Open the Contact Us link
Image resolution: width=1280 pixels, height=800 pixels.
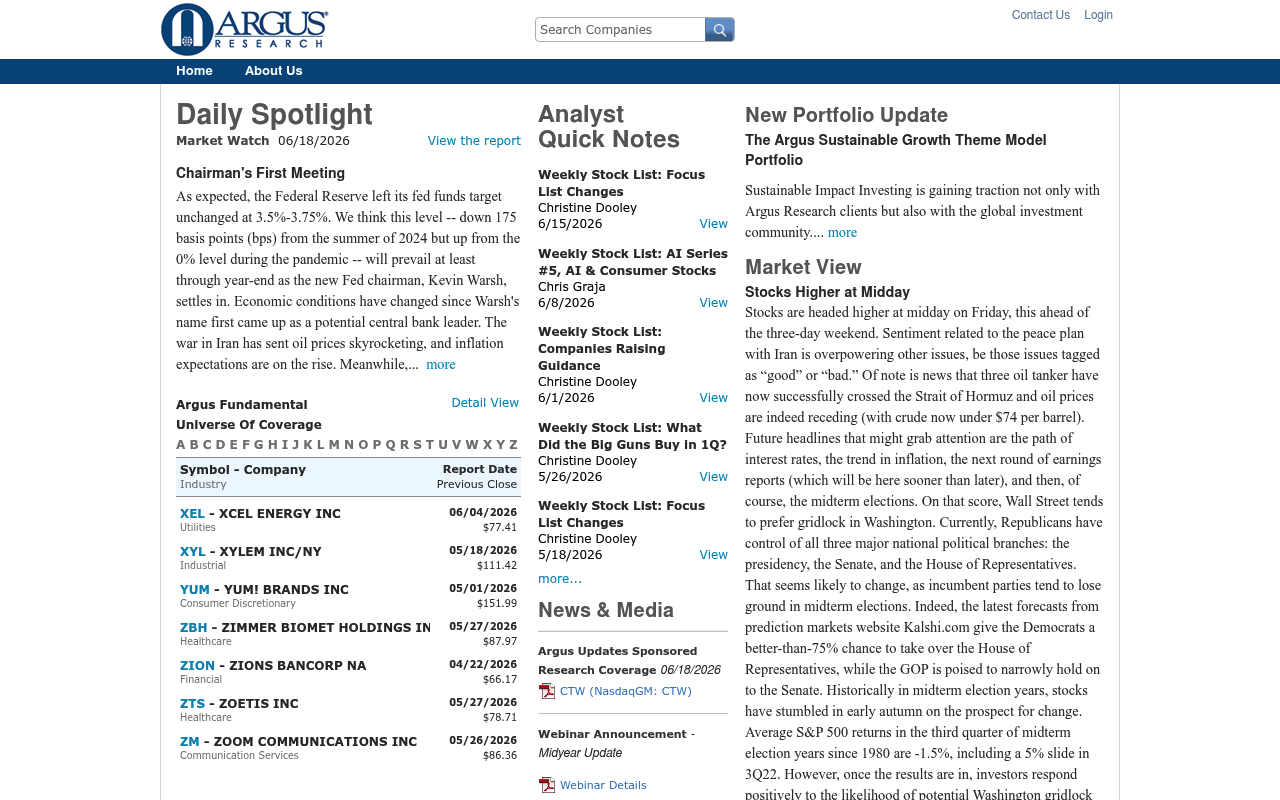tap(1041, 15)
